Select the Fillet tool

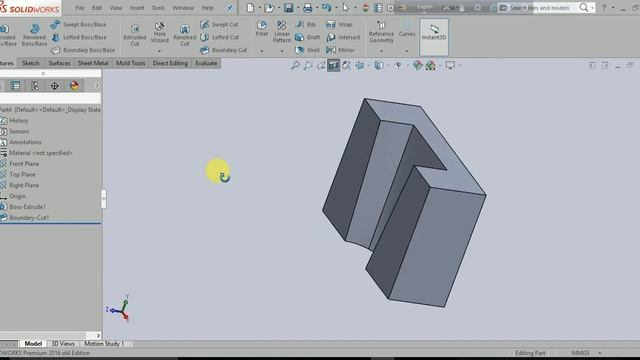click(x=262, y=29)
